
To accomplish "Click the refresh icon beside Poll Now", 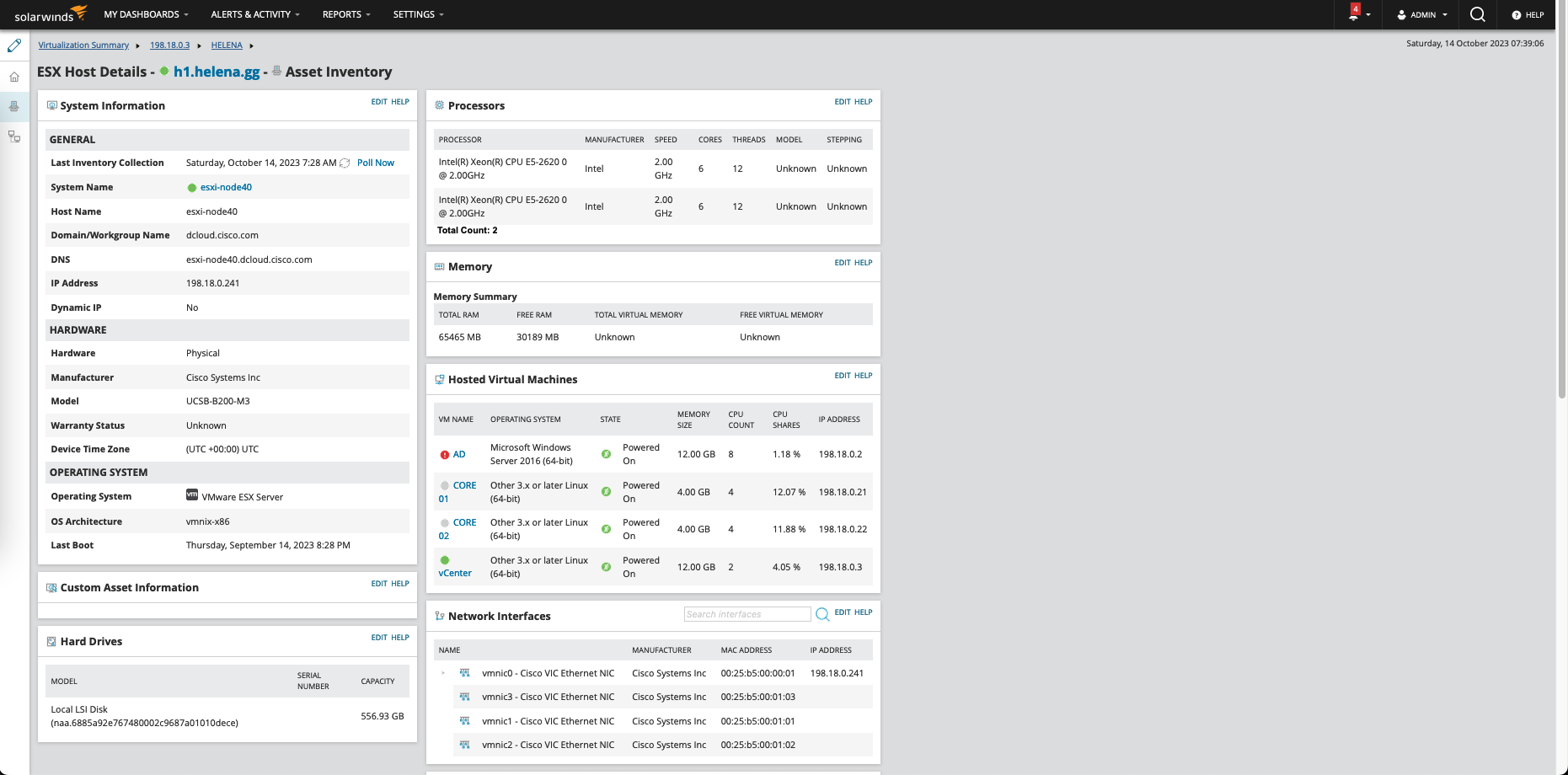I will click(345, 163).
